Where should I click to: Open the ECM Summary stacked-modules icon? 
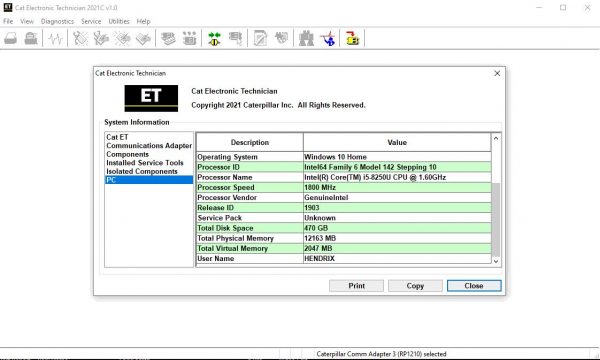tap(168, 38)
